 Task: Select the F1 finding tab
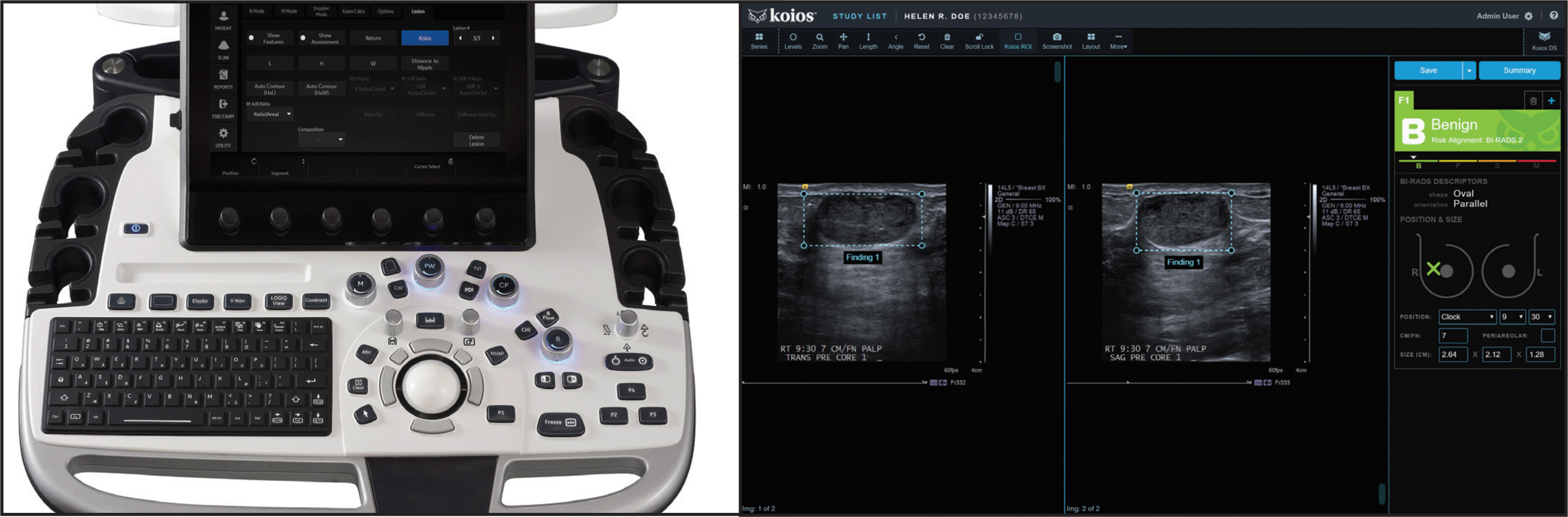[x=1404, y=101]
